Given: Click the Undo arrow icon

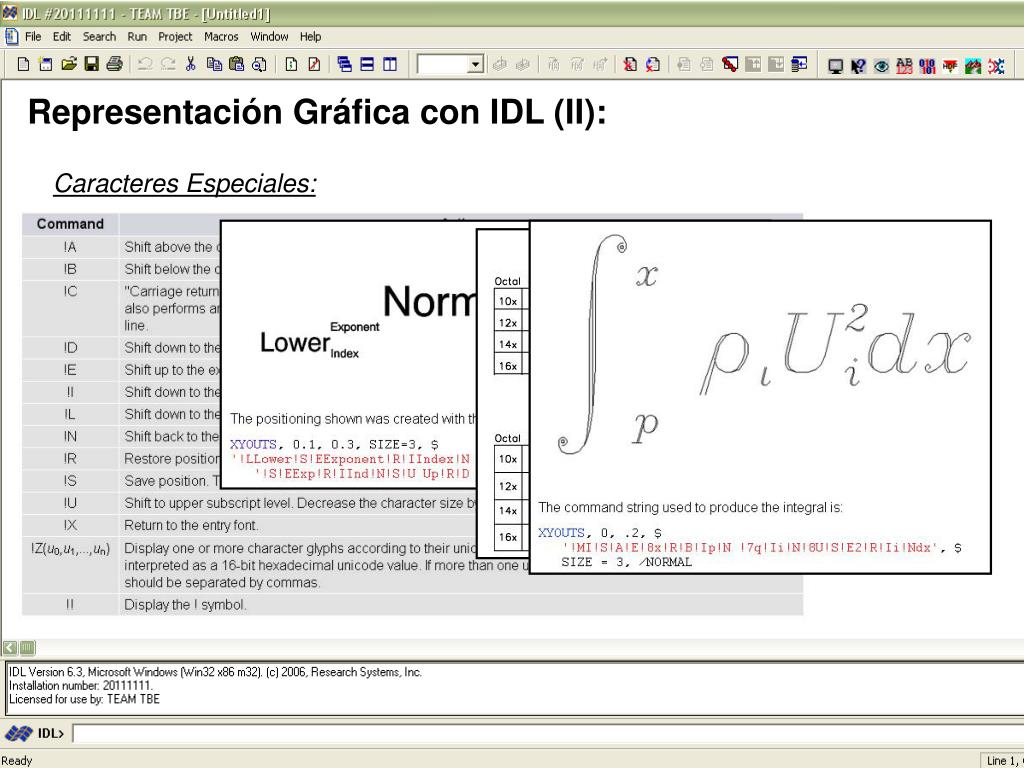Looking at the screenshot, I should (145, 64).
